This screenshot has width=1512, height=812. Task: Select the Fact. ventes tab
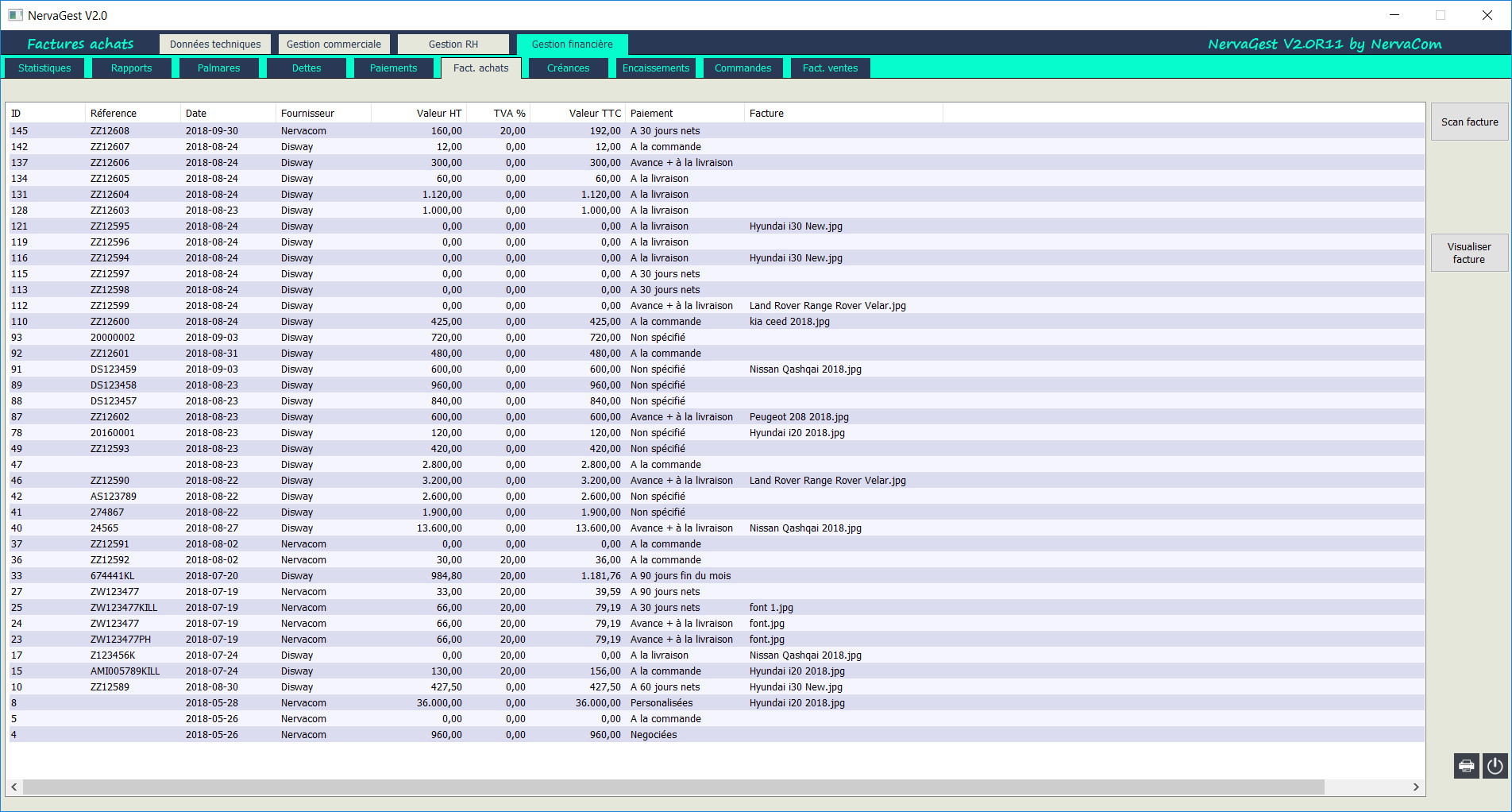pyautogui.click(x=830, y=68)
